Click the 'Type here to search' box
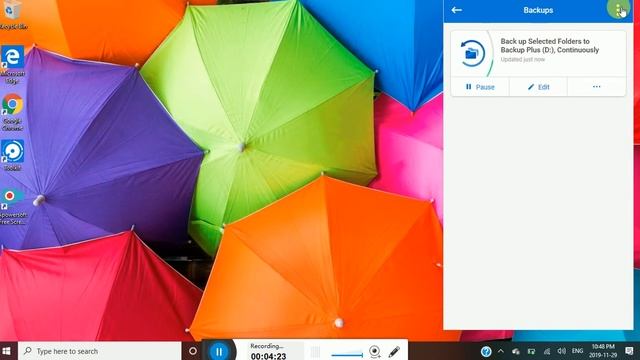 [100, 351]
